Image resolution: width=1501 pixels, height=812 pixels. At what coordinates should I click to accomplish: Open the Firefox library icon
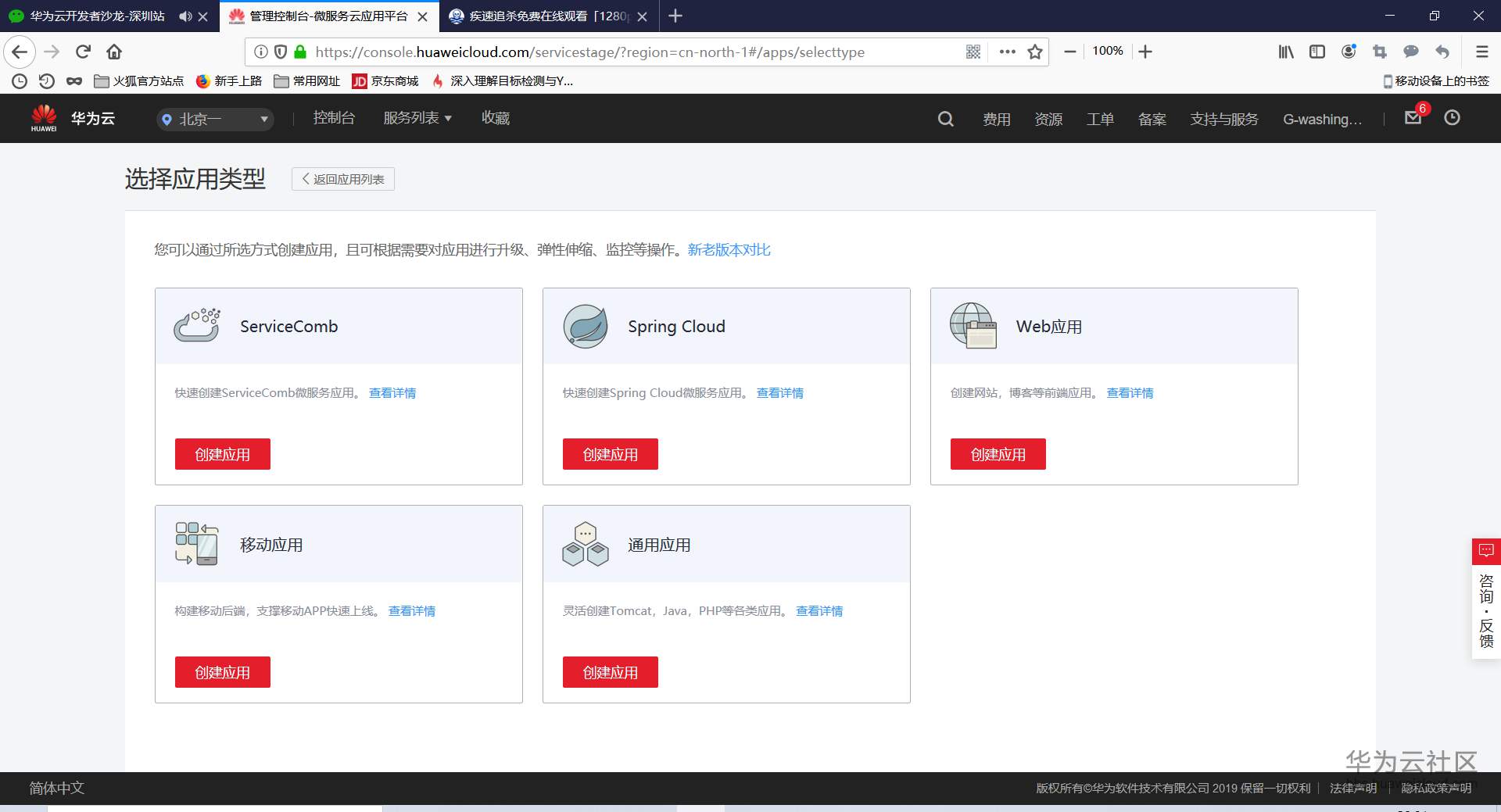(x=1286, y=52)
